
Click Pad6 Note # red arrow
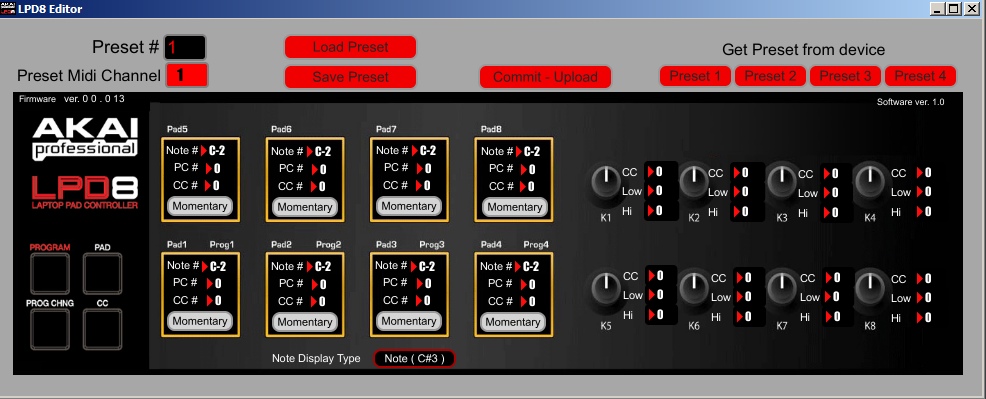[309, 151]
